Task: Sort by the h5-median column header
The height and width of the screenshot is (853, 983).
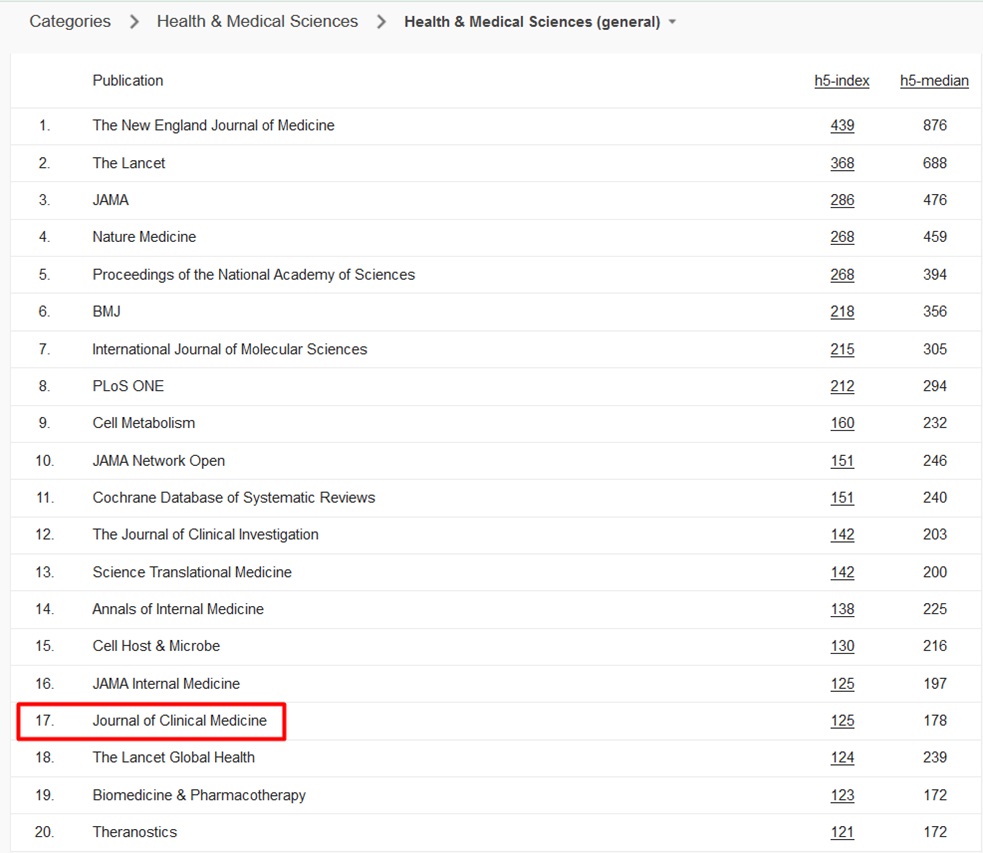Action: coord(934,81)
